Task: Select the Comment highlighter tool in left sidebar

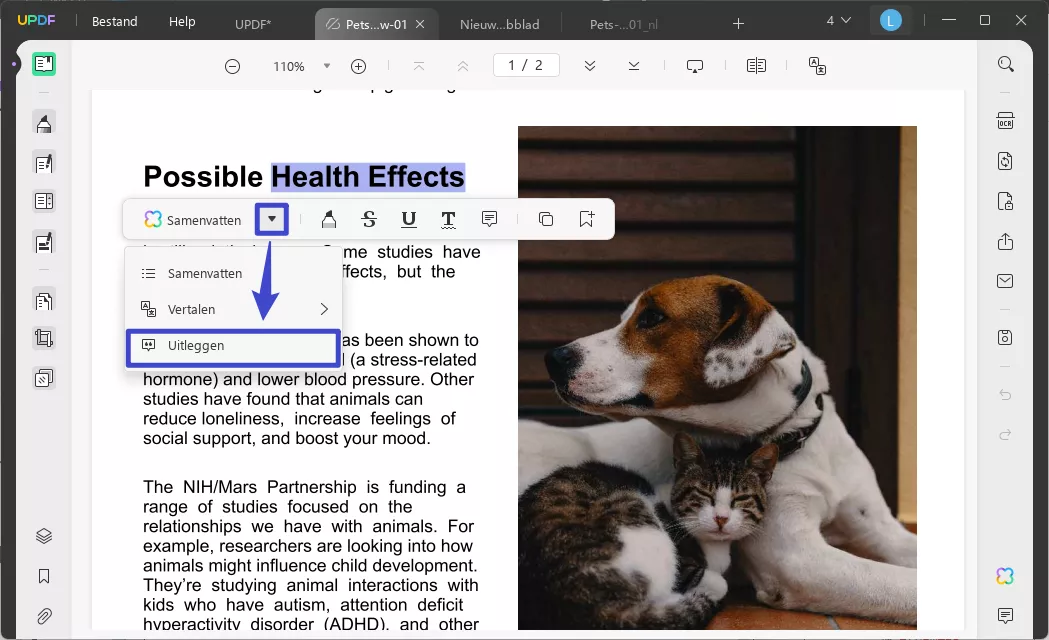Action: point(44,124)
